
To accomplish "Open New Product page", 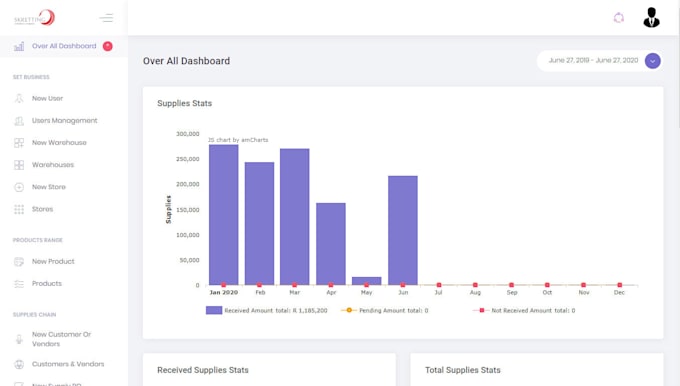I will (53, 262).
